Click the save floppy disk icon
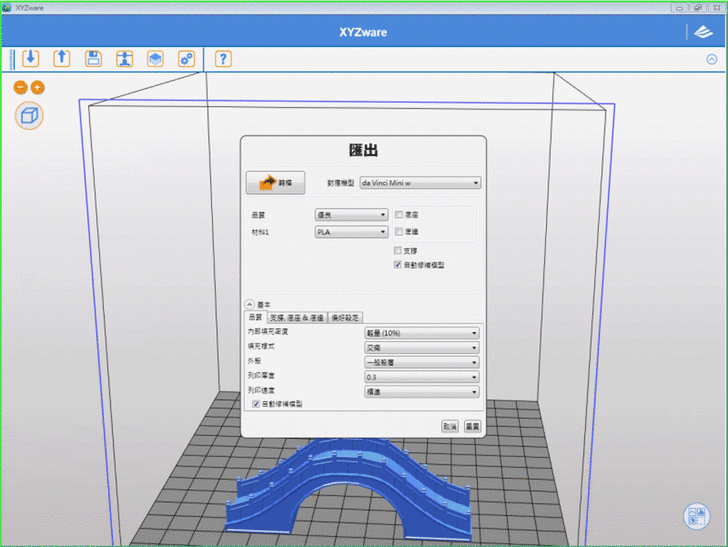 tap(93, 58)
